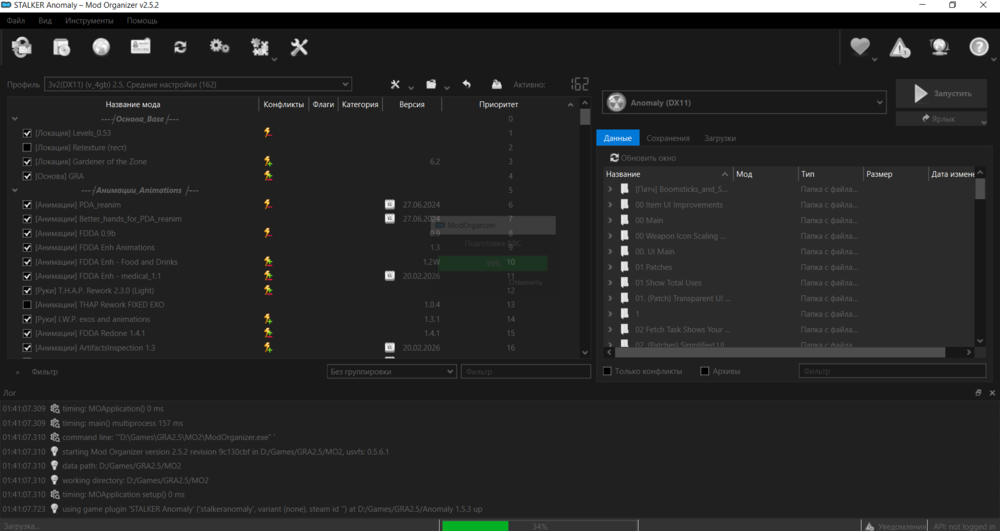Enable the [Локация] Retexture (тест) mod
This screenshot has width=1000, height=531.
[27, 147]
